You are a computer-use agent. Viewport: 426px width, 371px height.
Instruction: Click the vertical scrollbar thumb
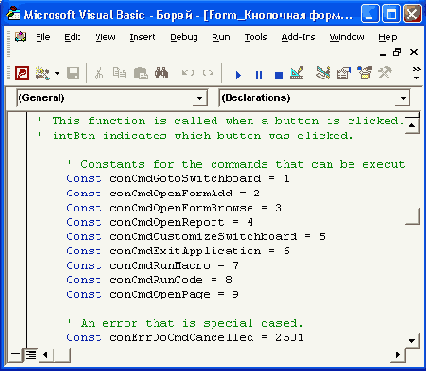pyautogui.click(x=412, y=215)
